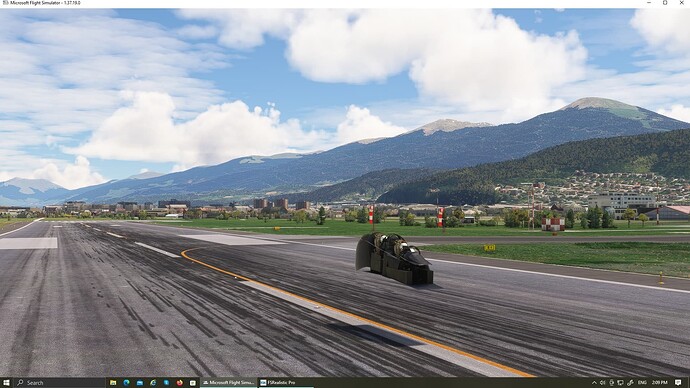Switch to Microsoft Flight Simulator taskbar button
Viewport: 690px width, 388px height.
(x=229, y=383)
